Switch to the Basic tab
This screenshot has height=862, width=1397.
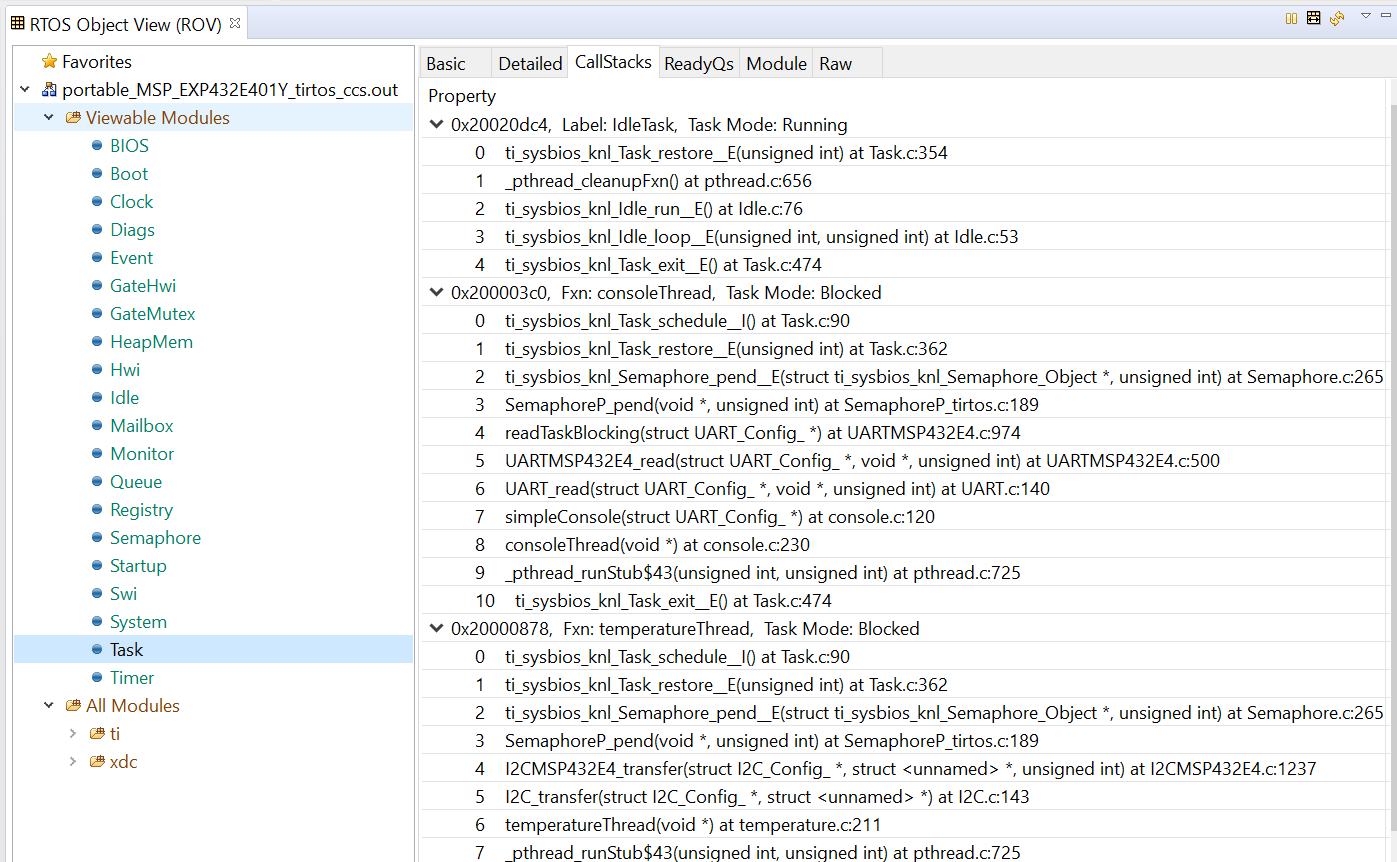(x=455, y=63)
